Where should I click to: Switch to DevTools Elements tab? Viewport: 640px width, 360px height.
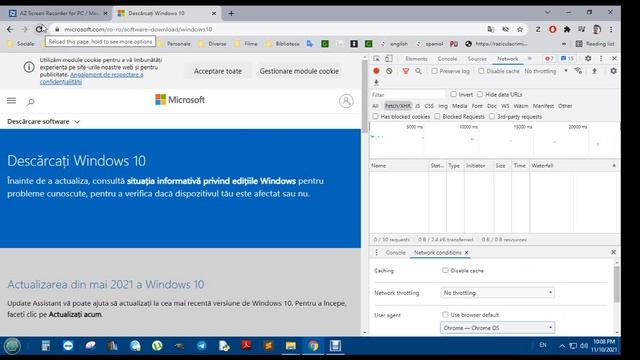click(416, 59)
